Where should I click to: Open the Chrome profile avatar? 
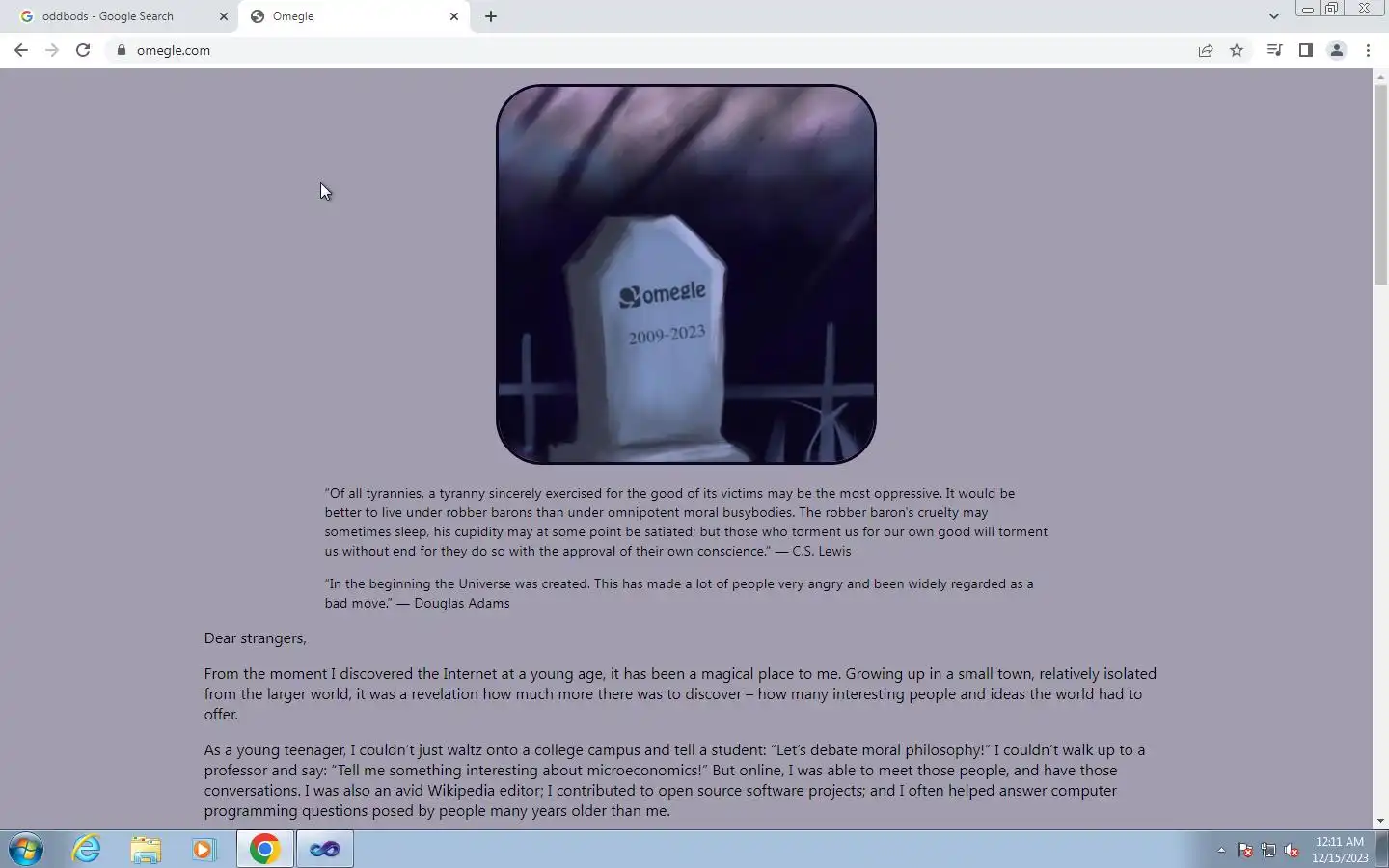tap(1337, 50)
